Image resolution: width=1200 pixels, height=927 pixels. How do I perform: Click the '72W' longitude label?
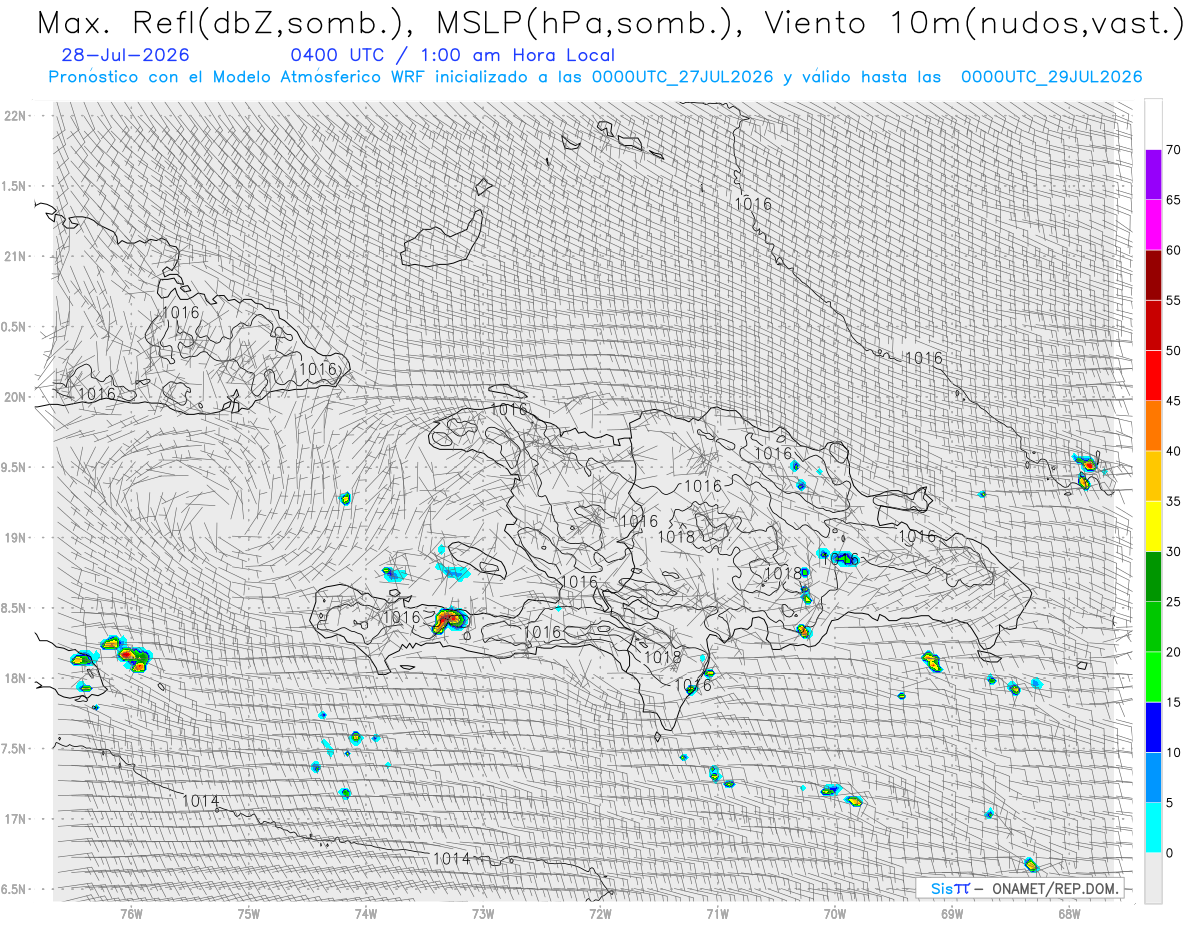click(600, 913)
